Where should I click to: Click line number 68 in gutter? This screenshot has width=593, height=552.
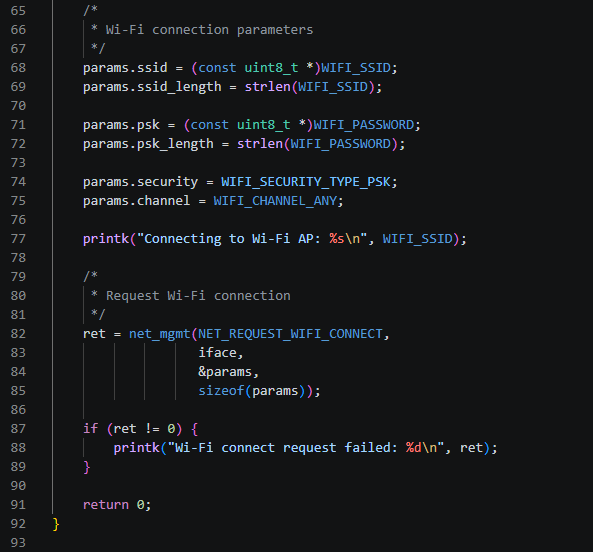pos(18,68)
